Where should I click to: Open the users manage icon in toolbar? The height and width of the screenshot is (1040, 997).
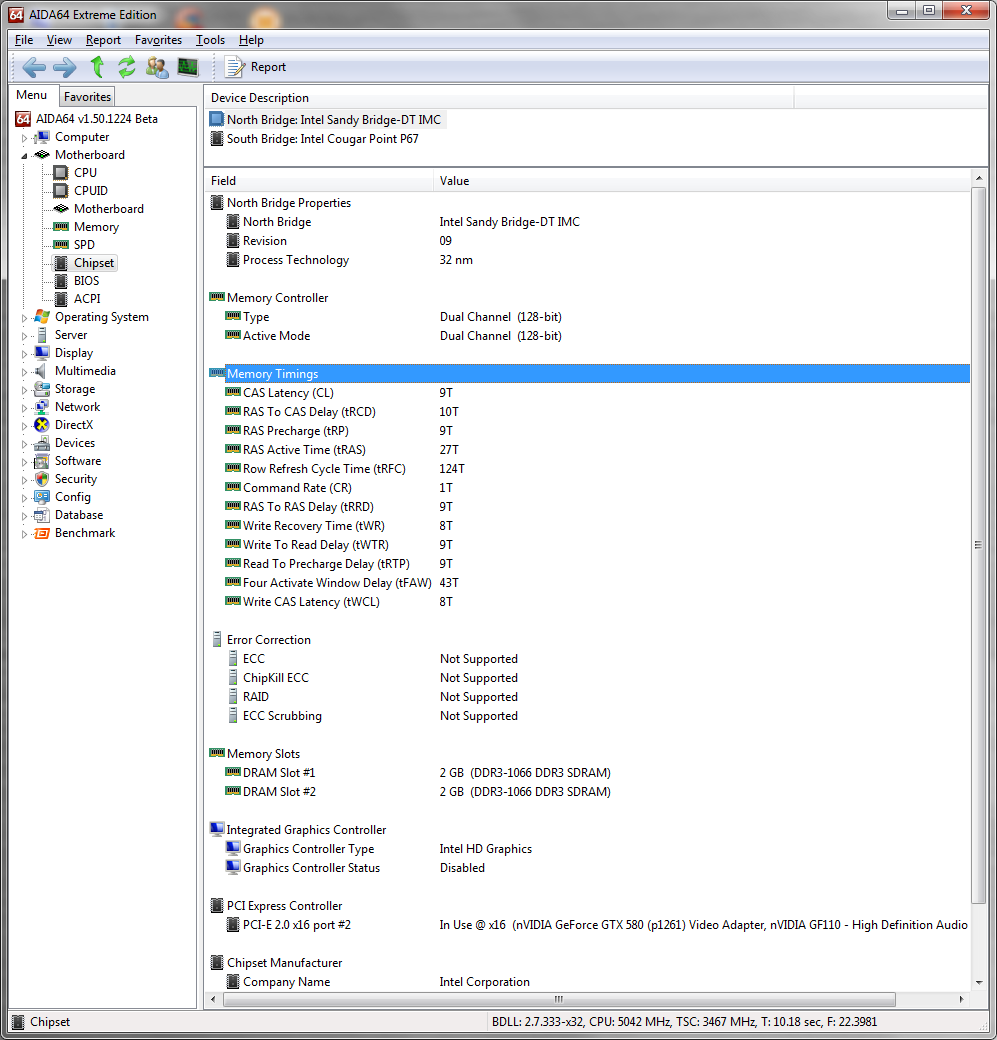coord(157,67)
